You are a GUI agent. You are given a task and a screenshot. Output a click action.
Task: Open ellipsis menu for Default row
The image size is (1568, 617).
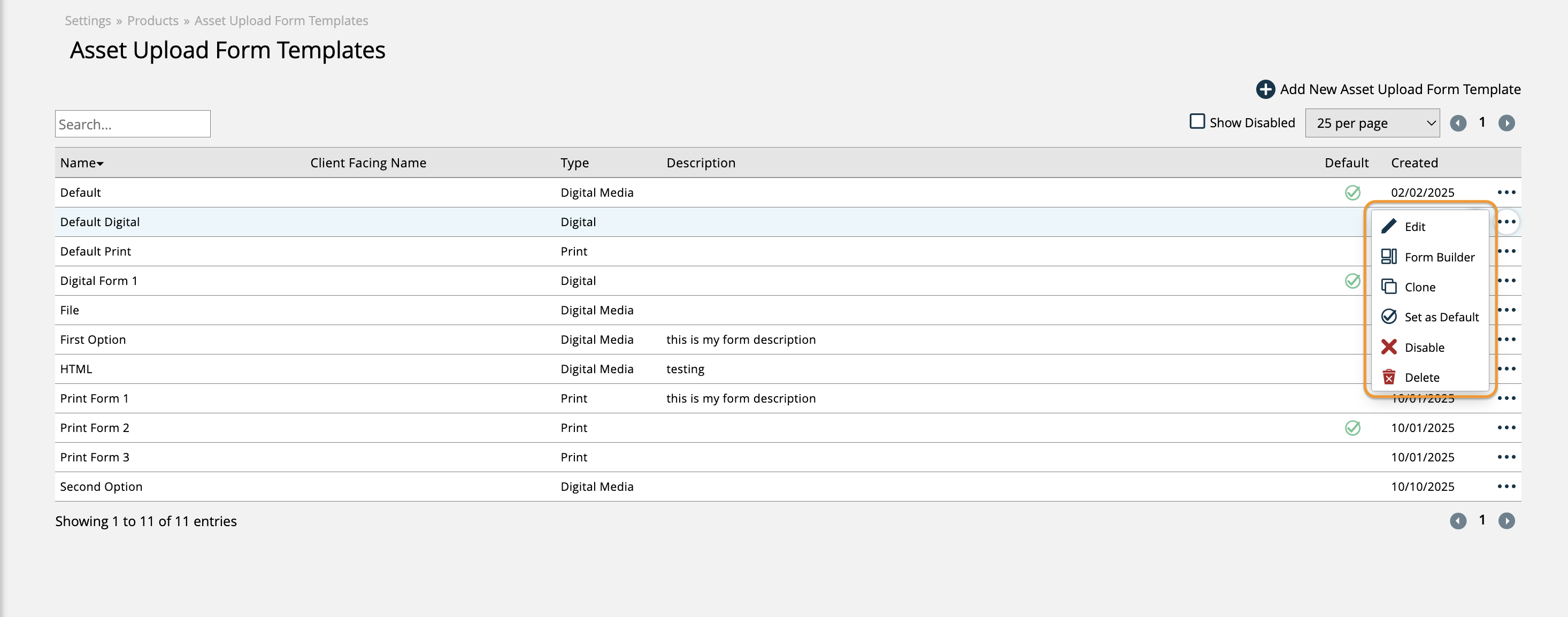click(x=1506, y=192)
